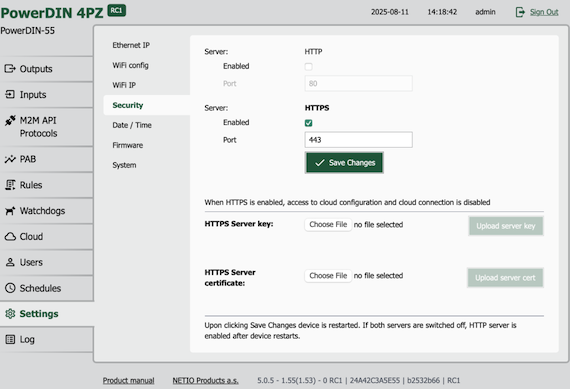Screen dimensions: 570x389
Task: Click the Inputs sidebar icon
Action: pos(10,95)
